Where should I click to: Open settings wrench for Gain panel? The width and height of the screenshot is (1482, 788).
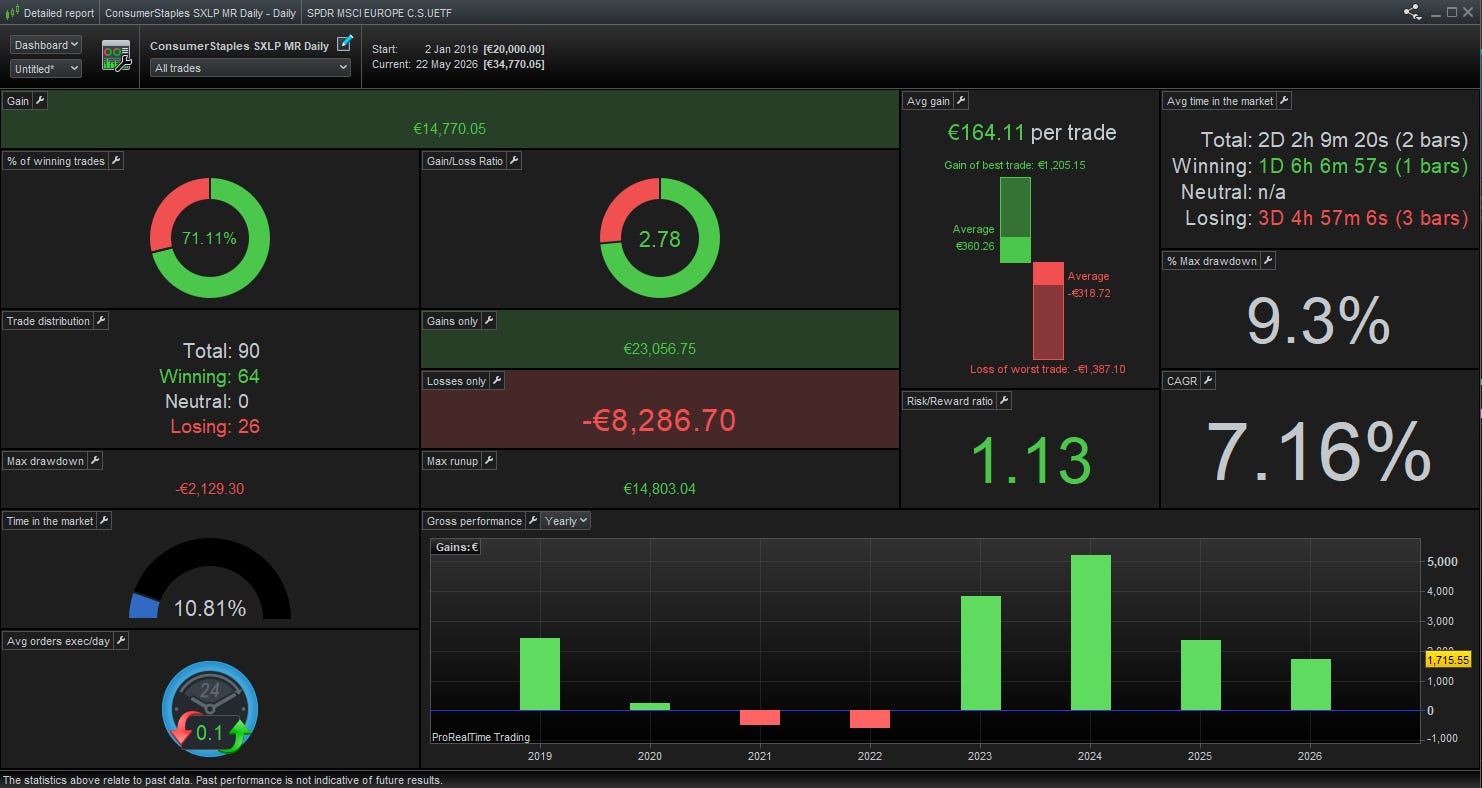[x=40, y=101]
